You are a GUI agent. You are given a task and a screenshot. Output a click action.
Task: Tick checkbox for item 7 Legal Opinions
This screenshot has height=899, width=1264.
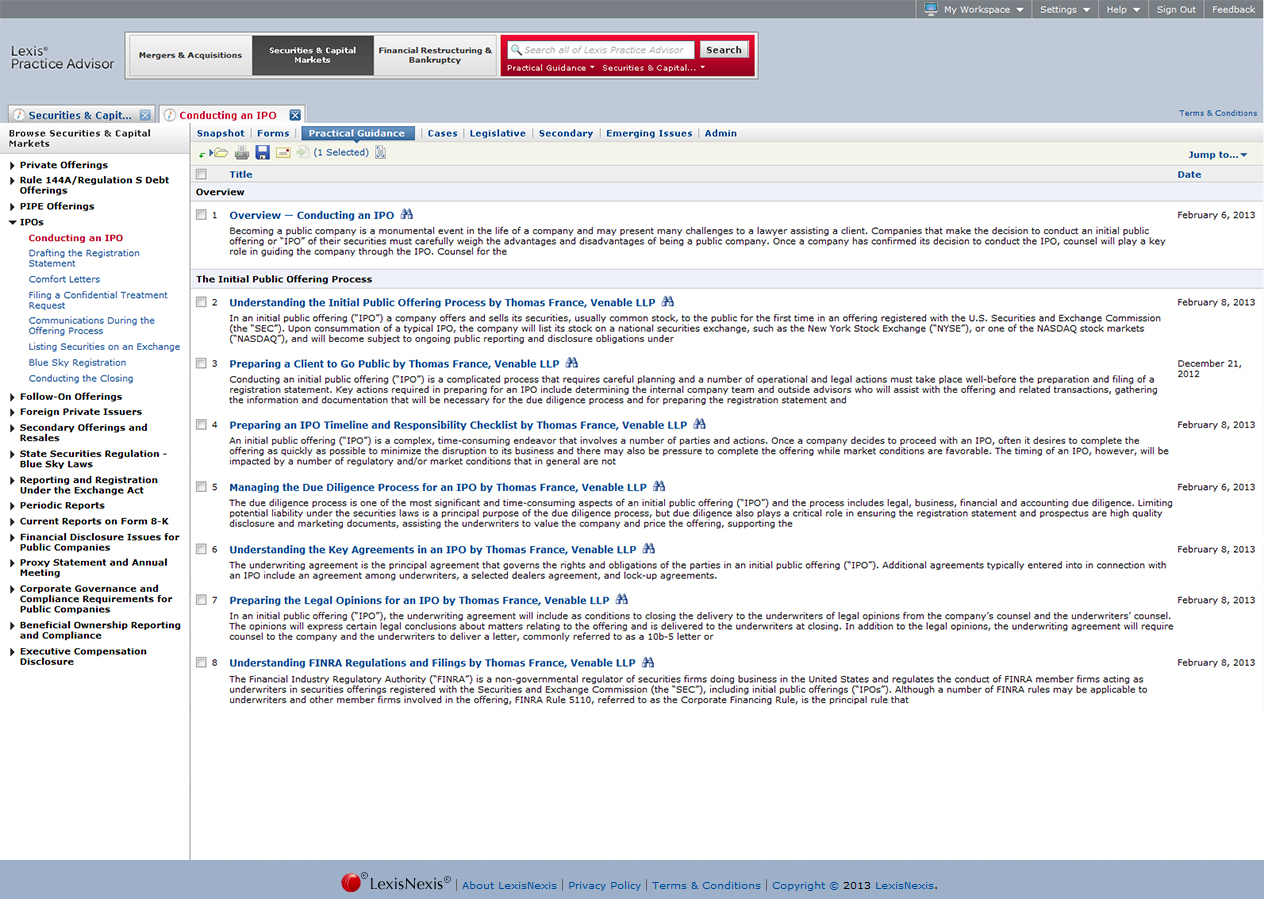coord(201,600)
